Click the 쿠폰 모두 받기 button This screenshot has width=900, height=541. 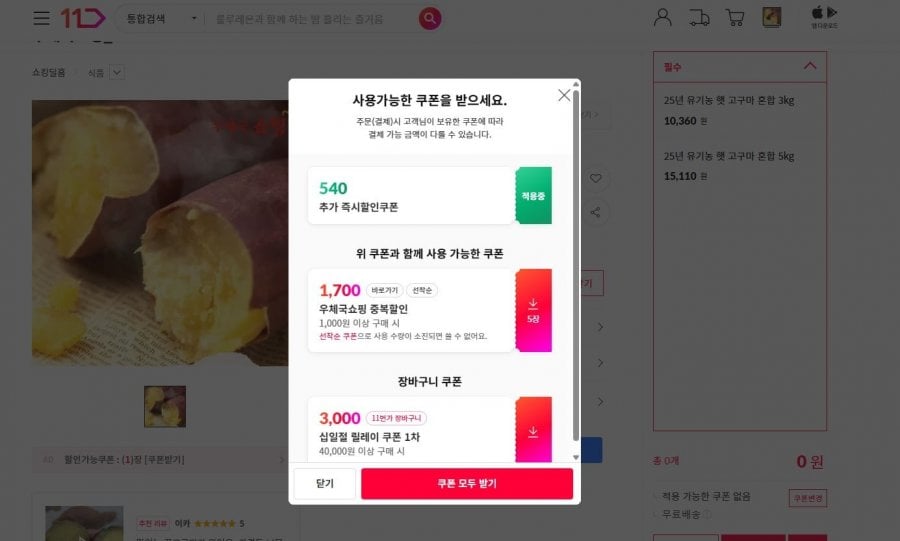pos(467,484)
